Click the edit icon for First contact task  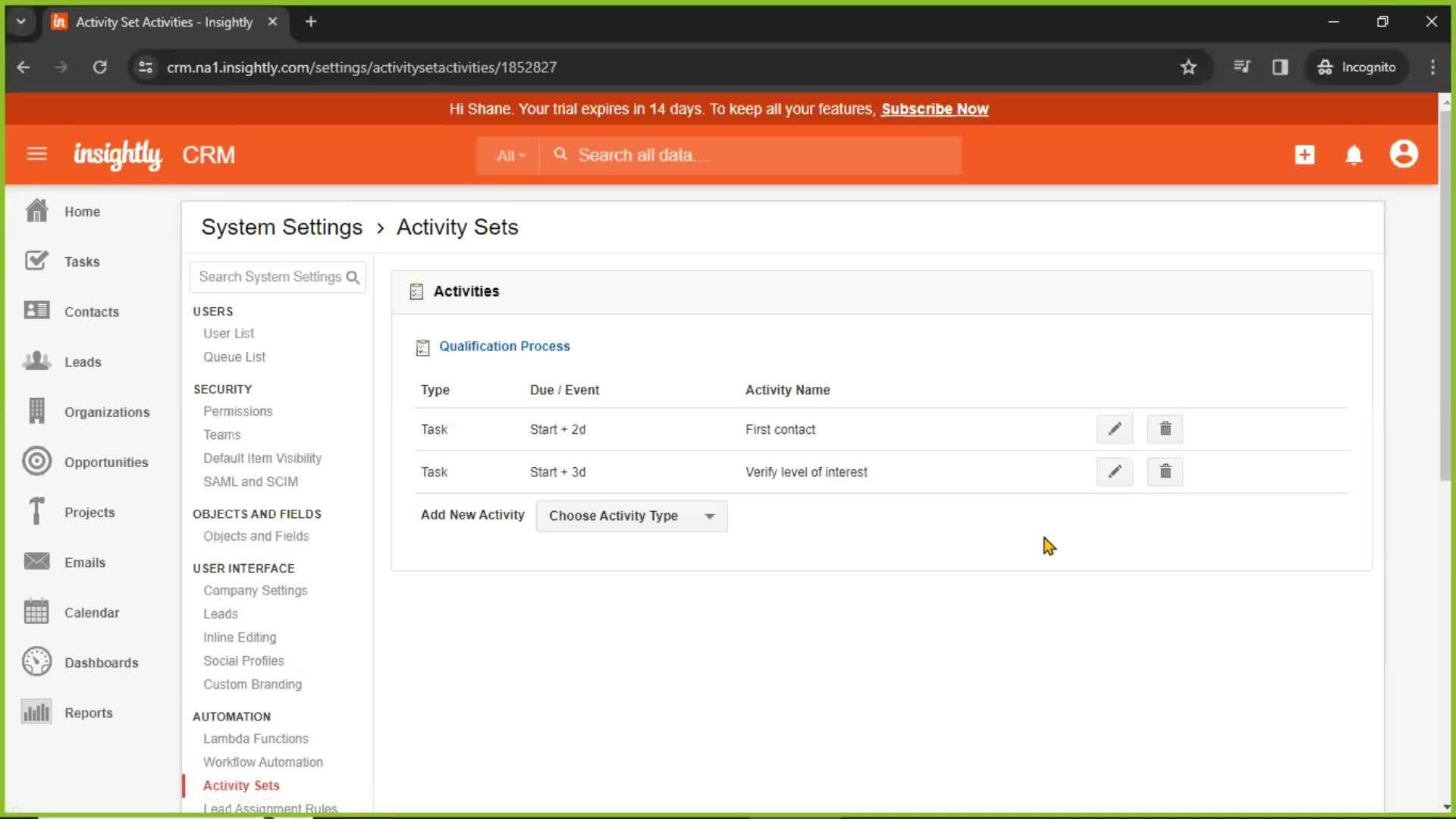(1114, 429)
